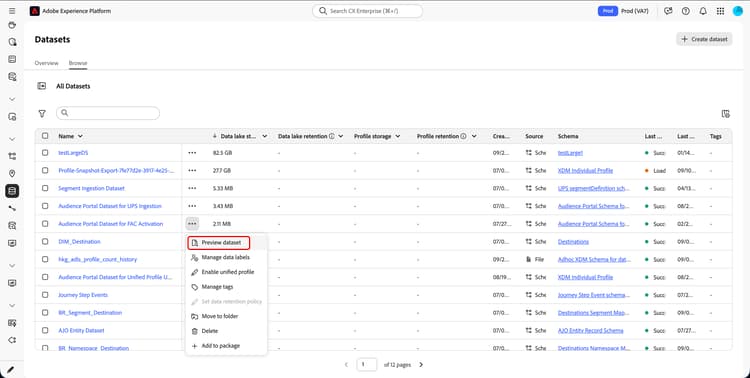The image size is (750, 378).
Task: Focus the Search CX Enterprise field
Action: 367,11
